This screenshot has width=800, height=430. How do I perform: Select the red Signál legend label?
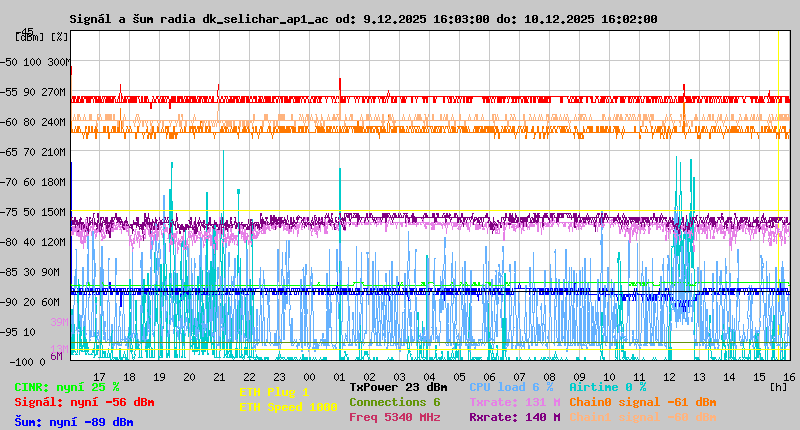pos(84,402)
